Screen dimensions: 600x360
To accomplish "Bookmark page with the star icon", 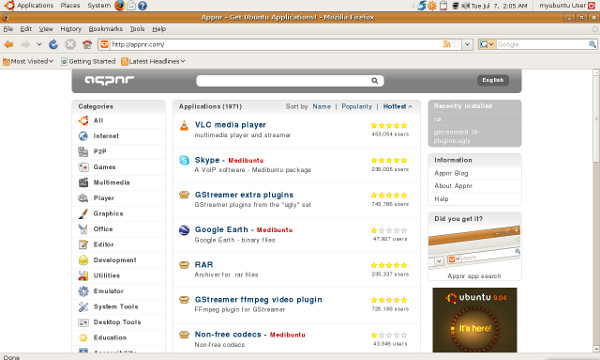I will [456, 44].
